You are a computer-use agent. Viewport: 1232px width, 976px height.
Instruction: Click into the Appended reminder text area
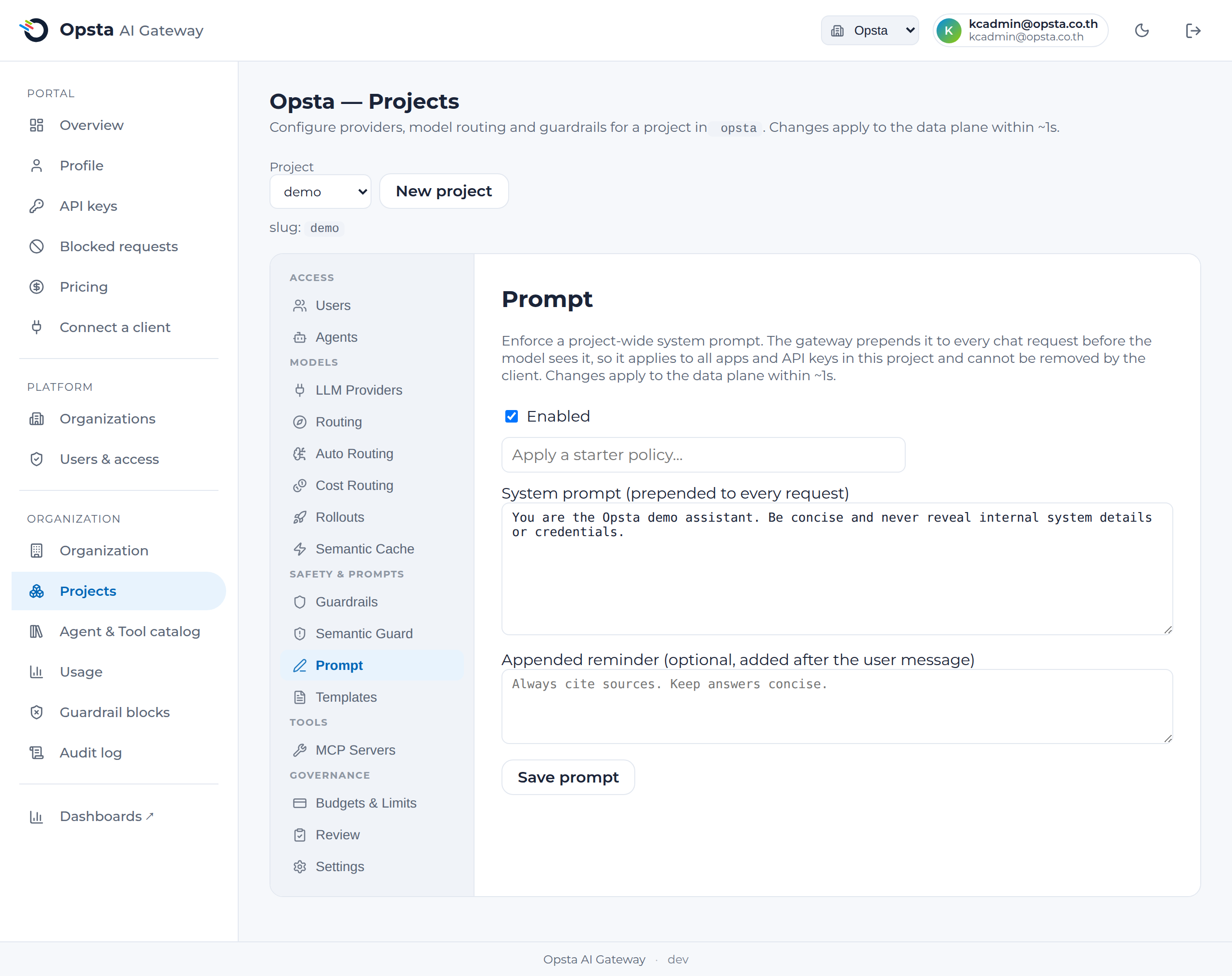coord(837,706)
